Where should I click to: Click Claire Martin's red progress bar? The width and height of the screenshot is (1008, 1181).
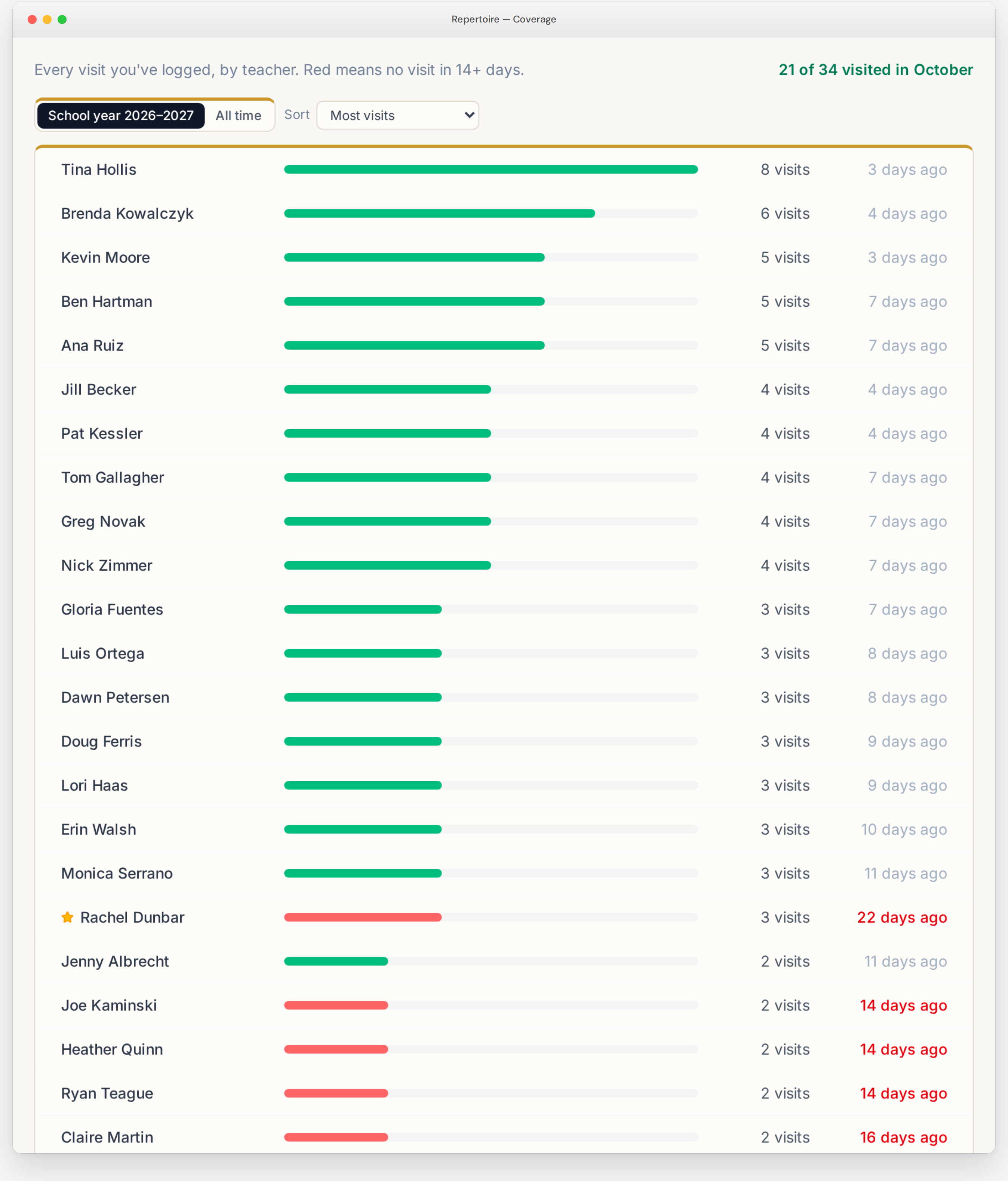(x=336, y=1137)
